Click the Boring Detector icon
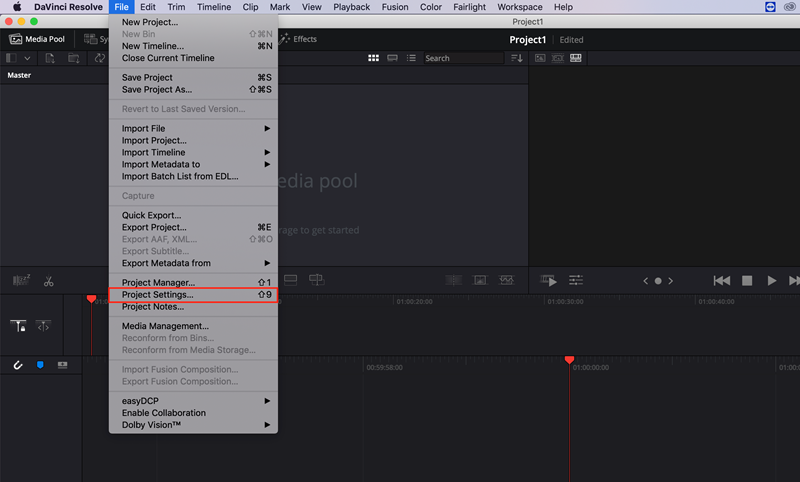Image resolution: width=800 pixels, height=482 pixels. pyautogui.click(x=21, y=281)
